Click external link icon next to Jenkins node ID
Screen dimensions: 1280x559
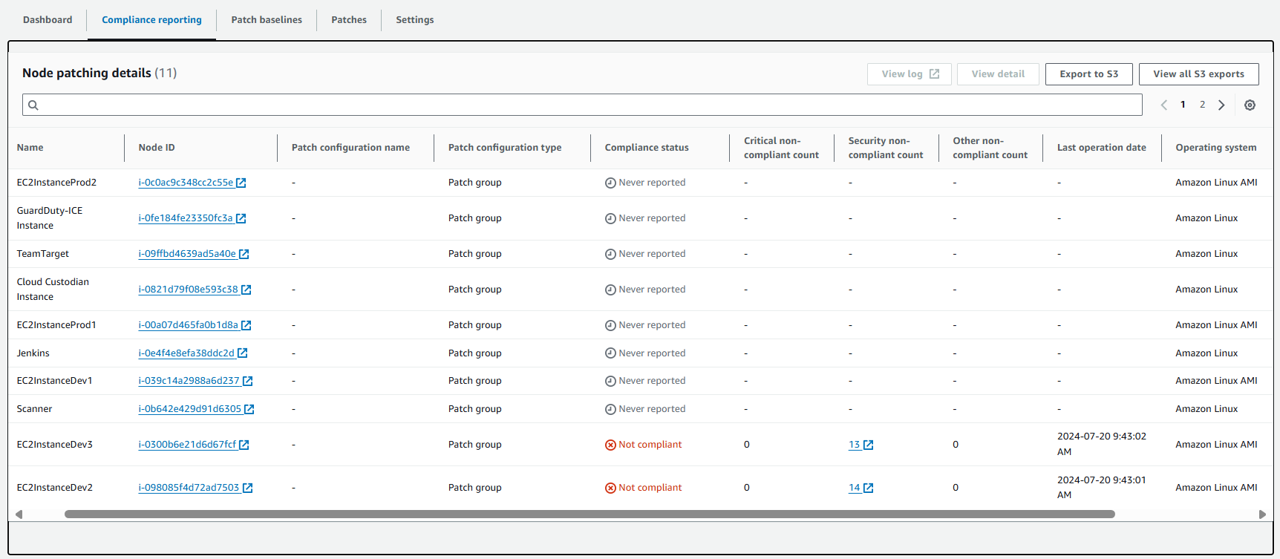[242, 353]
